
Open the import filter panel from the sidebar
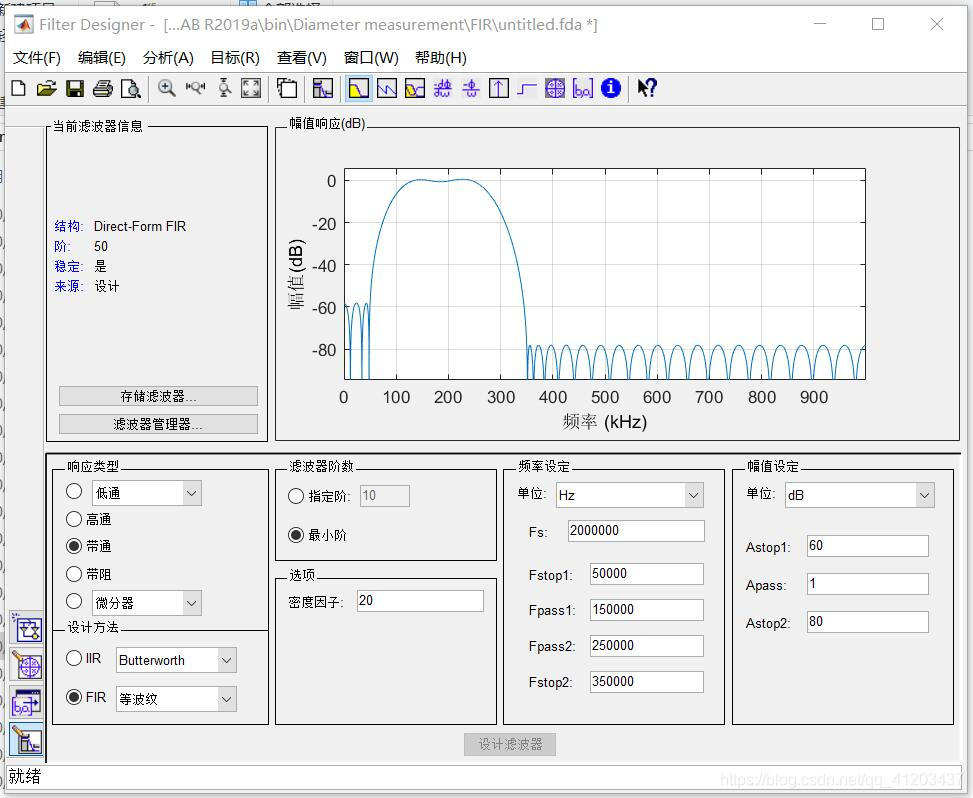pyautogui.click(x=25, y=701)
